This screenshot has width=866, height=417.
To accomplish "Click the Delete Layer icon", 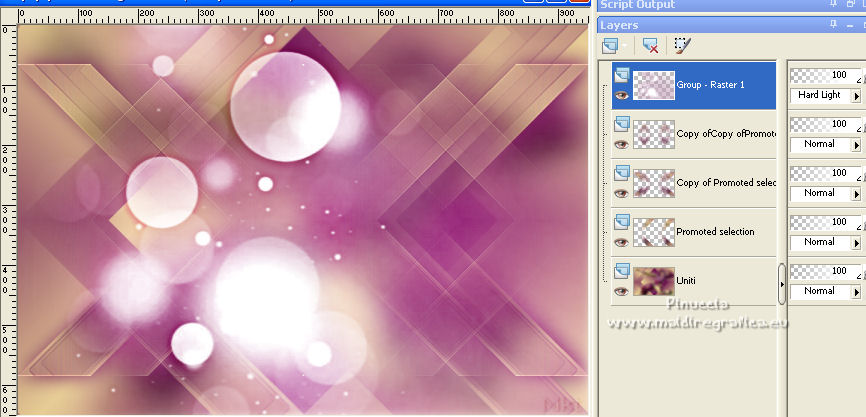I will pyautogui.click(x=650, y=46).
